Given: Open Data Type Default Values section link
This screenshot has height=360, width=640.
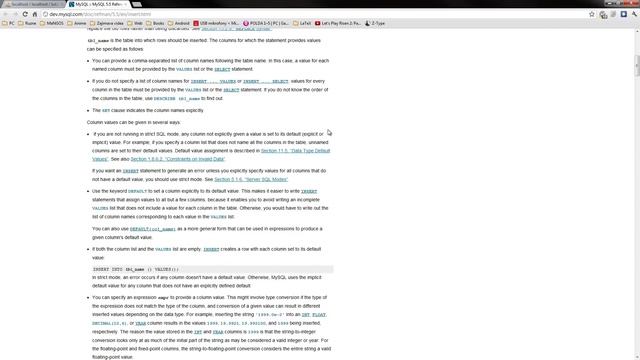Looking at the screenshot, I should tap(211, 155).
